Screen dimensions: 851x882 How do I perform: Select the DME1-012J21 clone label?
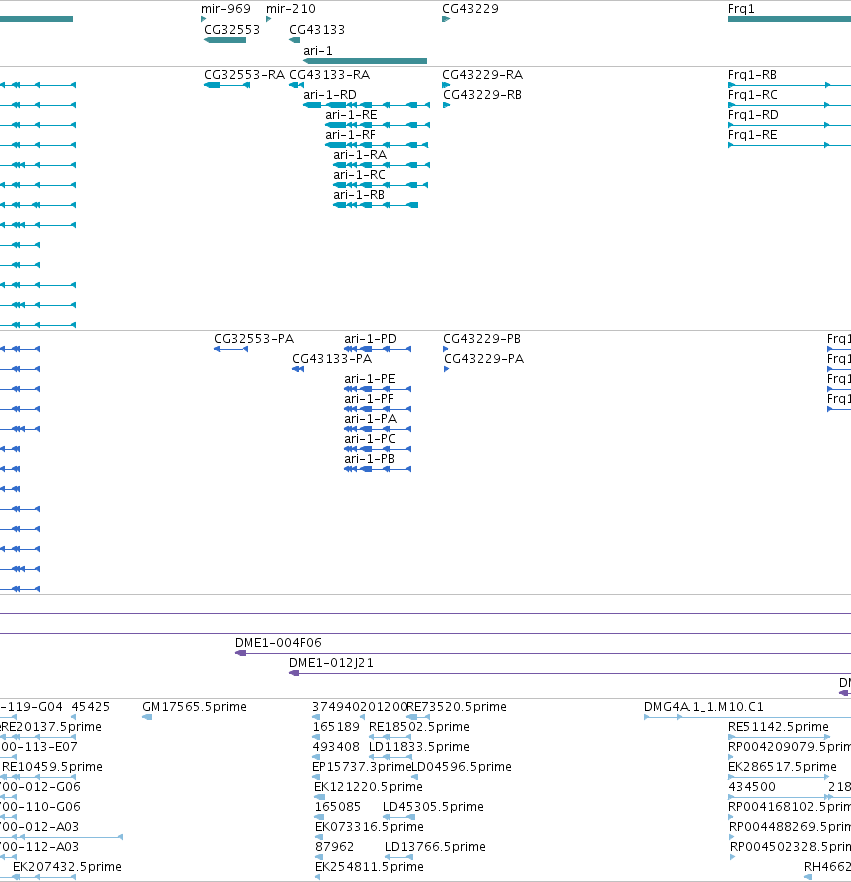331,663
